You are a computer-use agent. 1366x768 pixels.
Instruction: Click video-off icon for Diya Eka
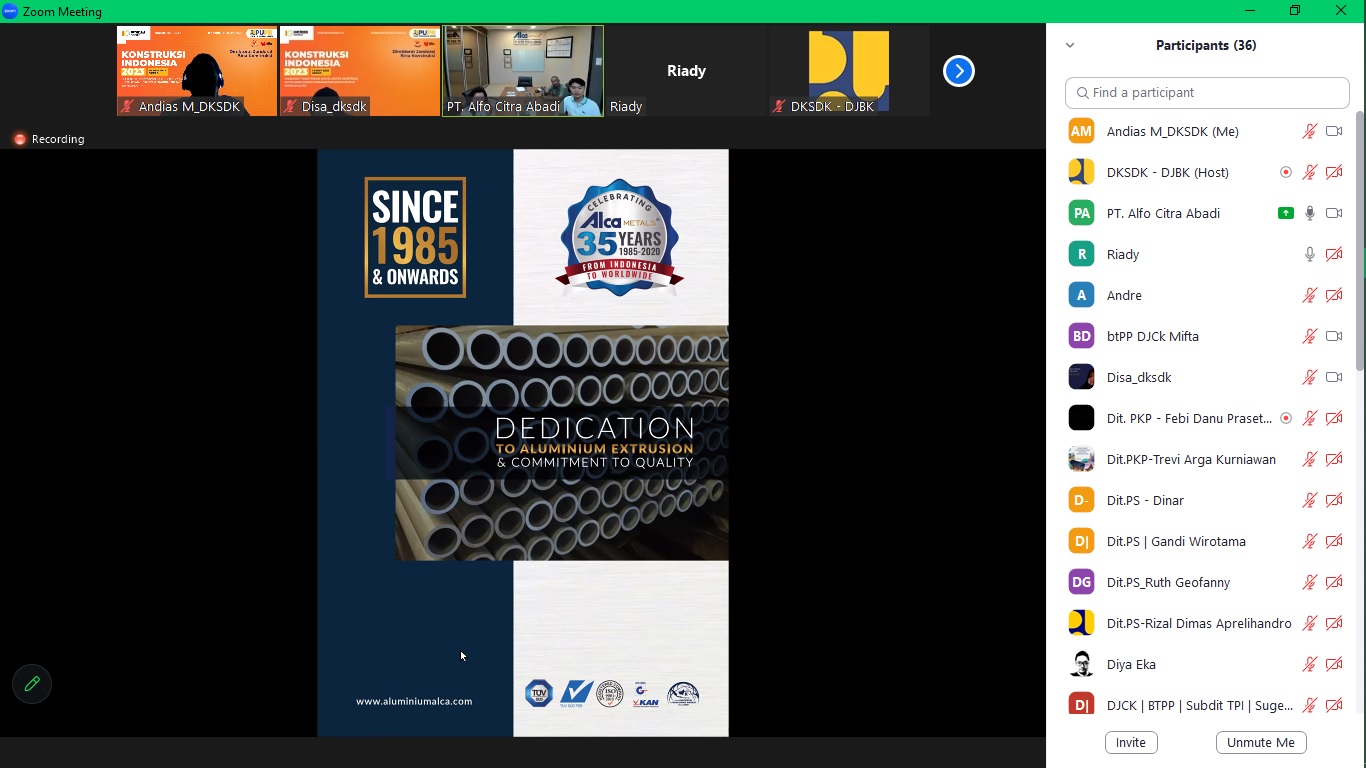pos(1334,664)
